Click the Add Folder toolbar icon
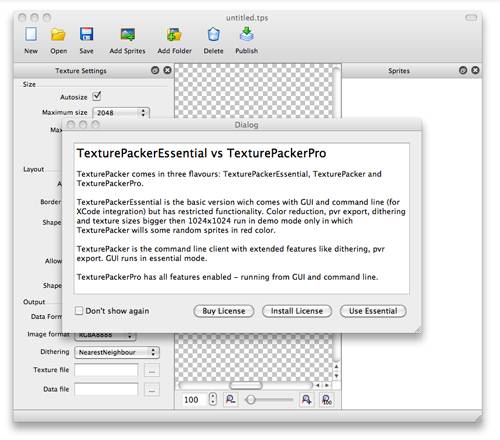 point(174,34)
